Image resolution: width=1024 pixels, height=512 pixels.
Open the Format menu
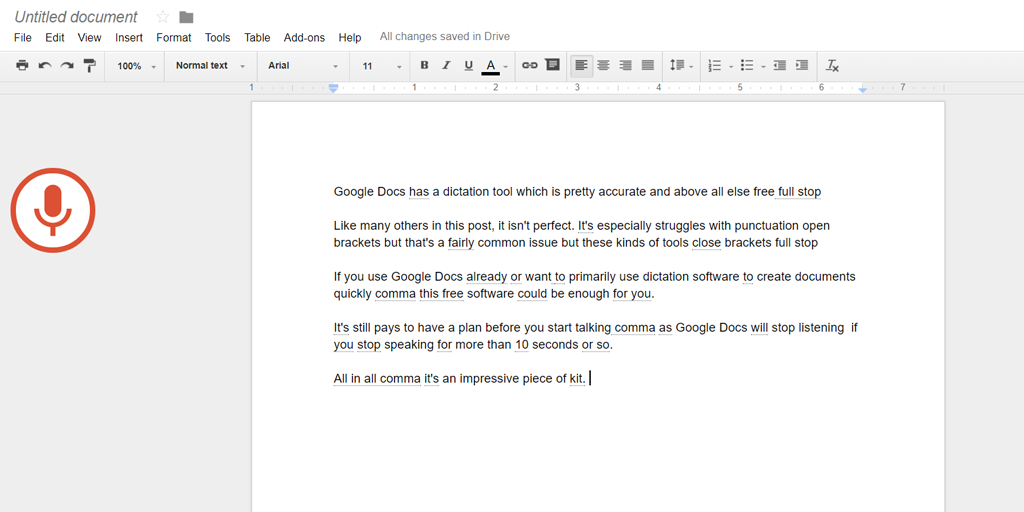[x=174, y=37]
